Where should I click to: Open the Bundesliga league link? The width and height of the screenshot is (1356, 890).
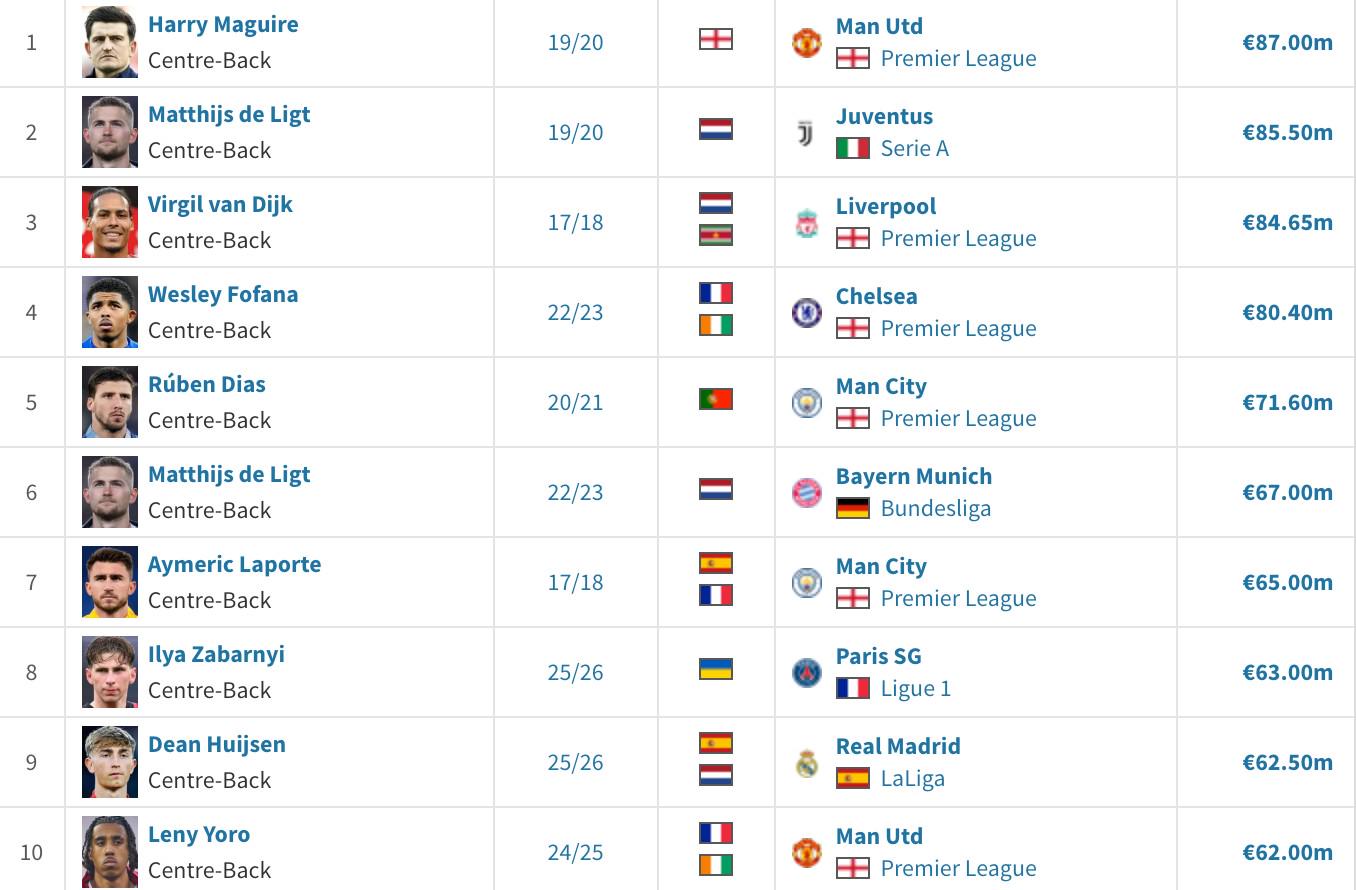tap(935, 508)
